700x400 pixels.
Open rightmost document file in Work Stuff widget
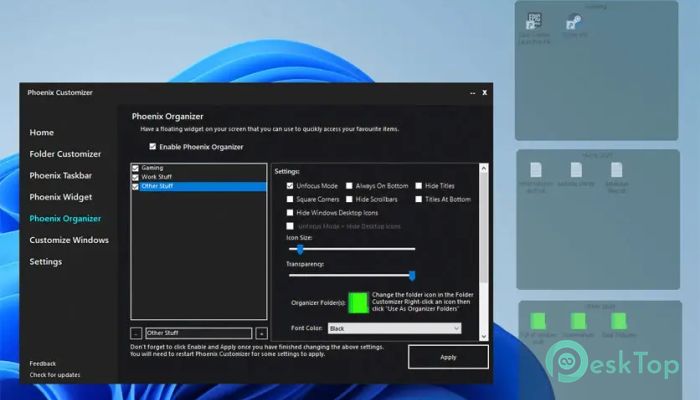[x=617, y=170]
